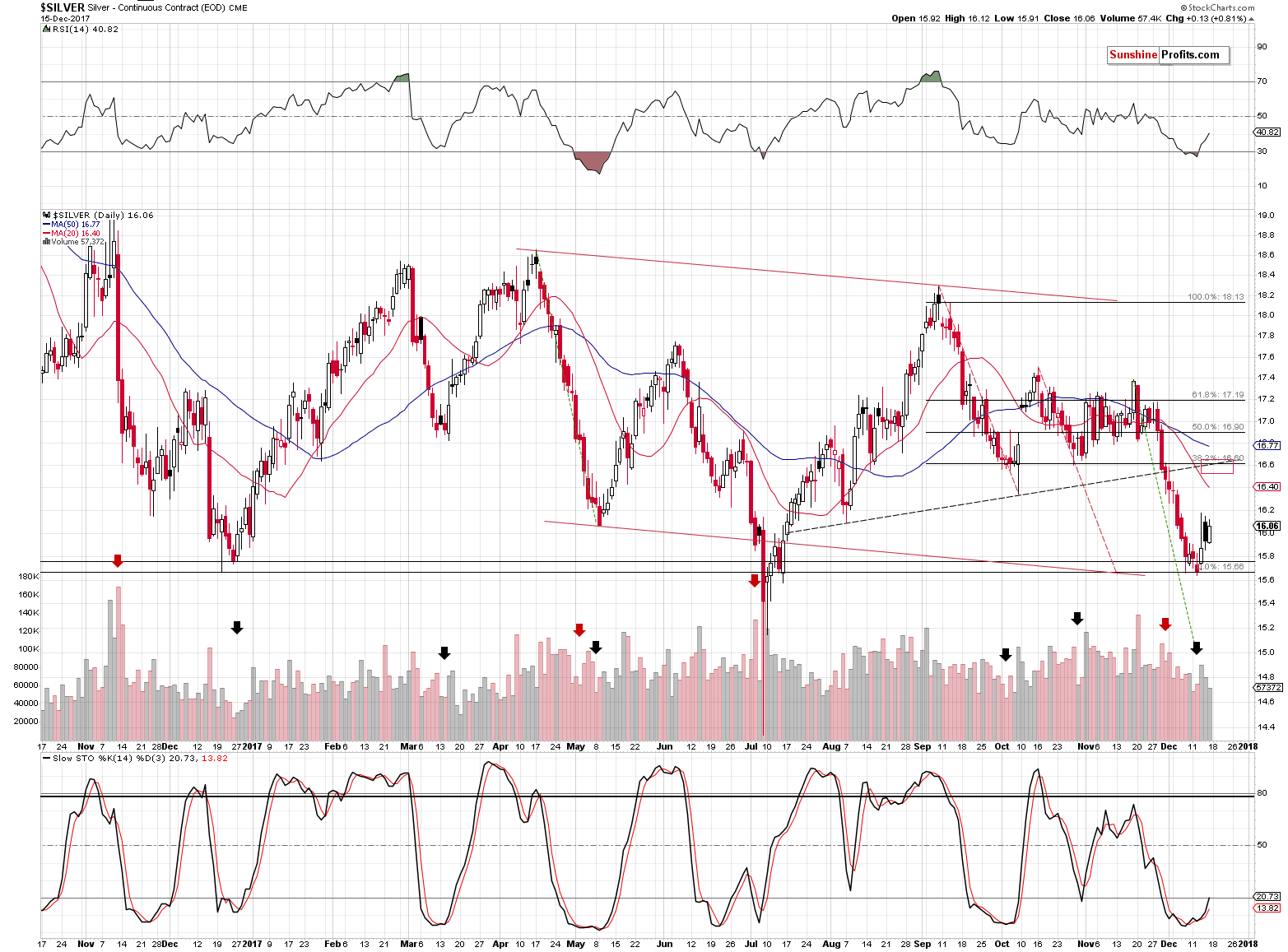Click the RSI axis 10 label
1288x952 pixels.
click(x=1262, y=186)
